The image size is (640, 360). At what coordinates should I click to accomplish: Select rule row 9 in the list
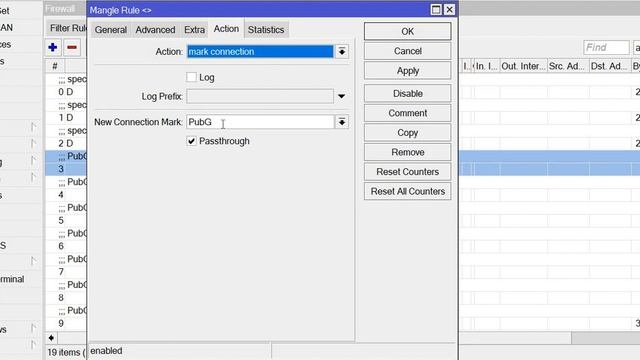(65, 323)
